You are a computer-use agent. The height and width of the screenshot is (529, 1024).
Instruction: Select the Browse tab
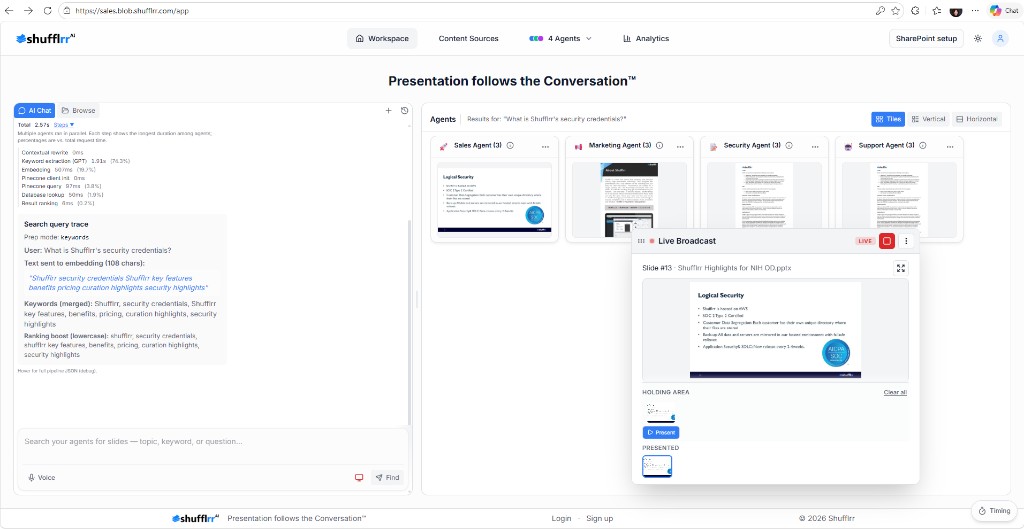pos(78,110)
